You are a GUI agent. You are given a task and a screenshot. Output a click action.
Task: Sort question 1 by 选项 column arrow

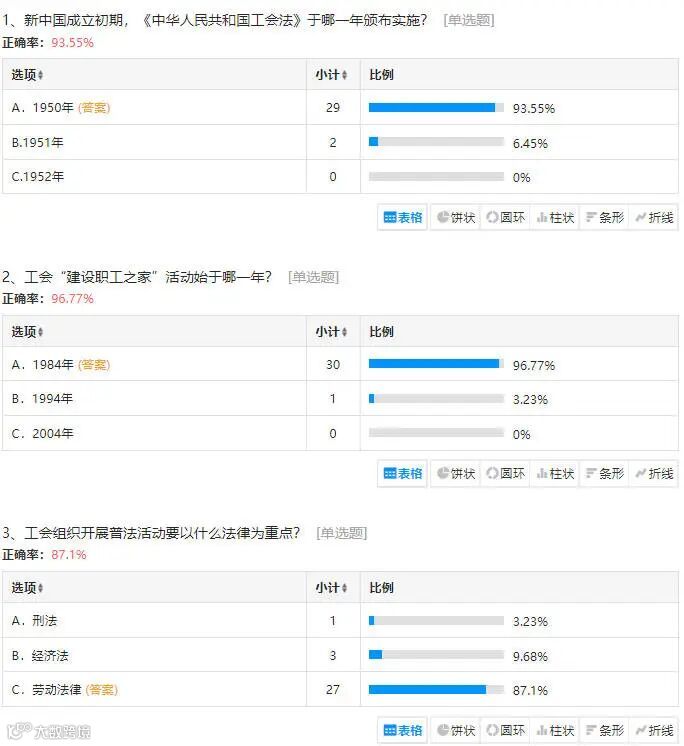pyautogui.click(x=40, y=75)
